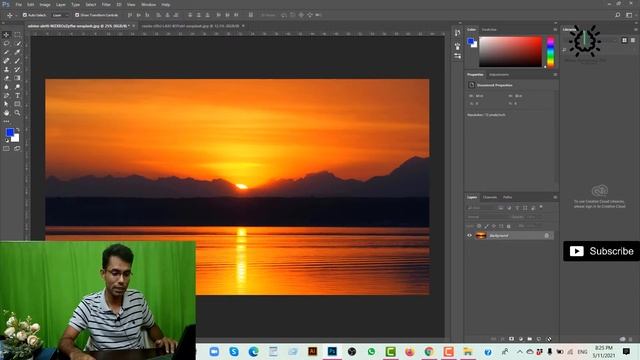
Task: Switch Libraries panel to list view
Action: coord(633,40)
